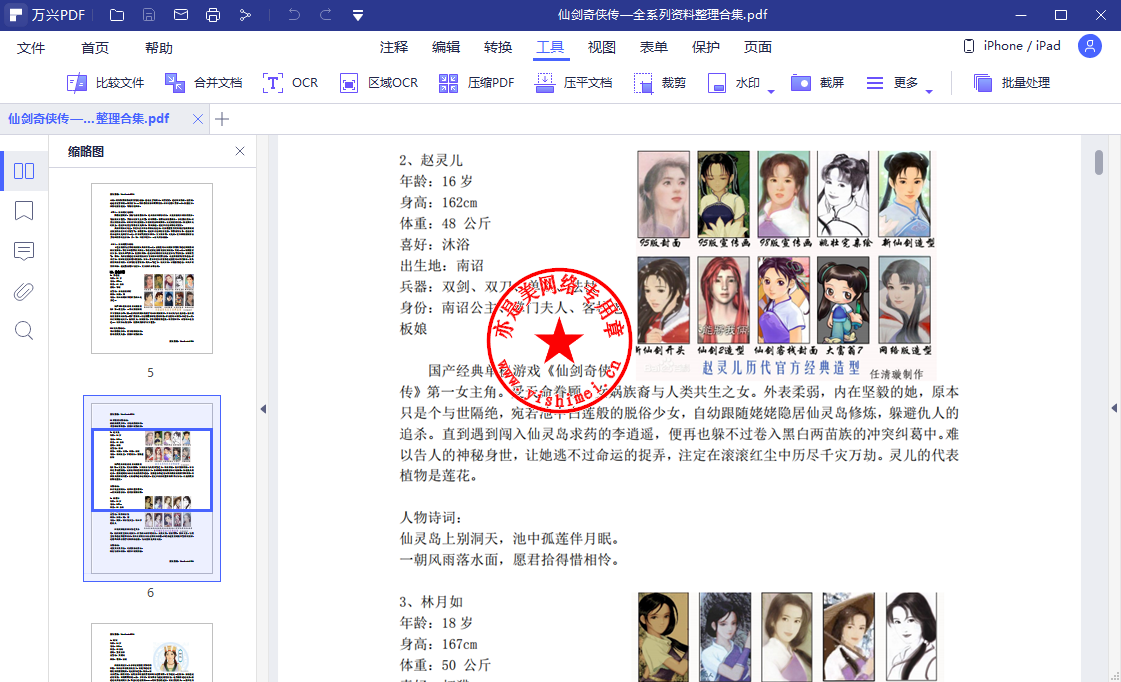1121x682 pixels.
Task: Open the bookmarks panel sidebar icon
Action: click(24, 211)
